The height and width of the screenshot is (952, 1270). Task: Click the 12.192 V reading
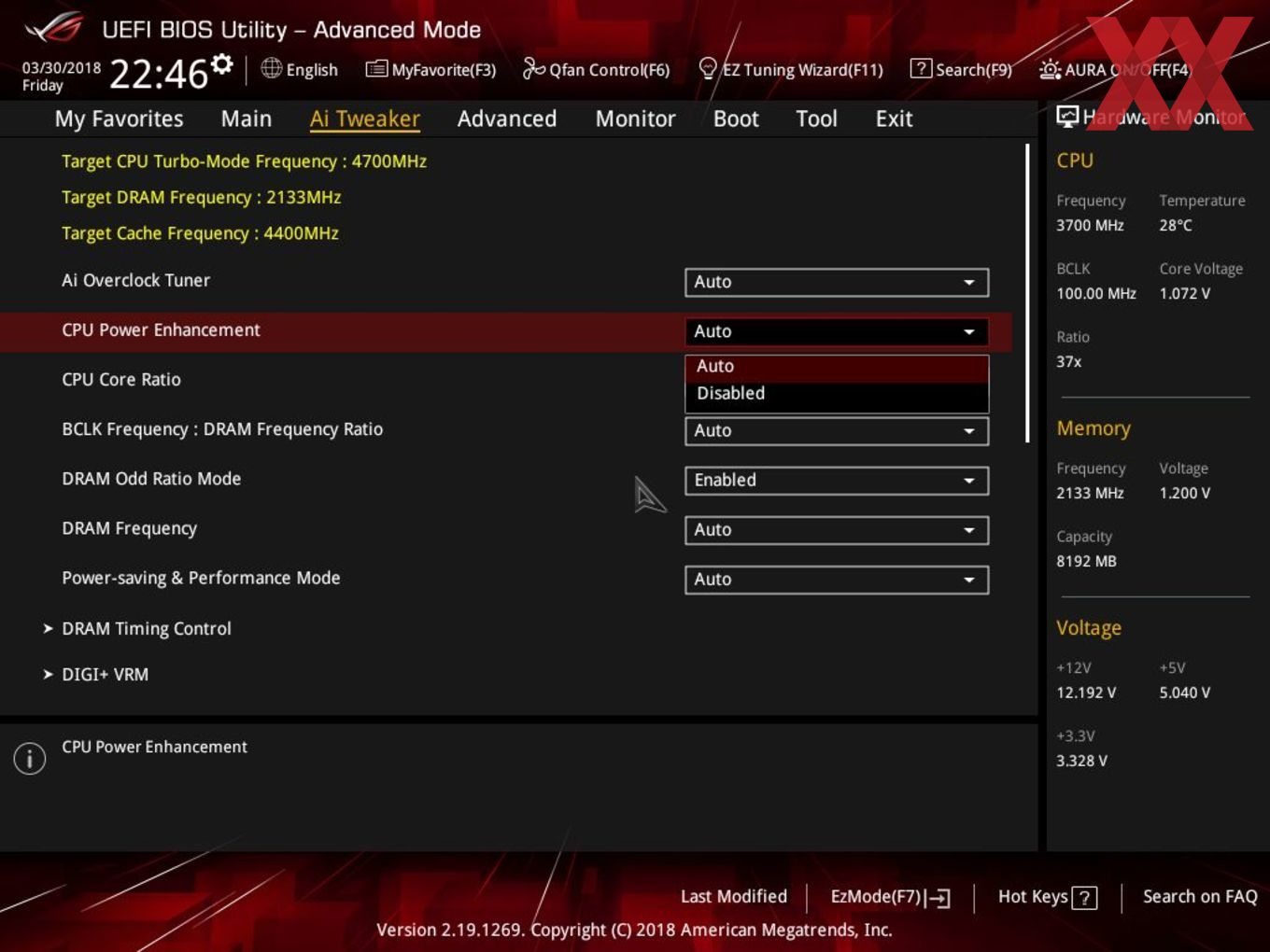1086,693
